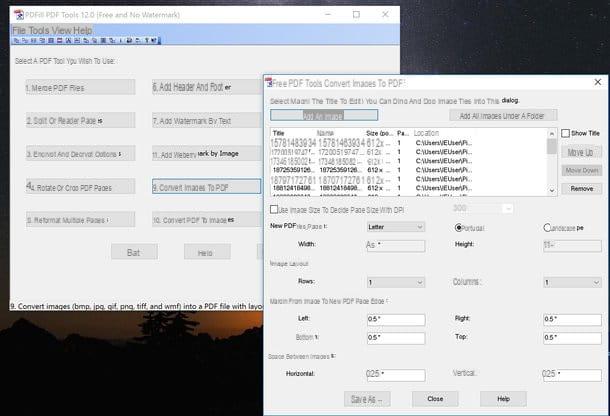610x416 pixels.
Task: Select the image row starting 17346185
Action: tap(408, 161)
